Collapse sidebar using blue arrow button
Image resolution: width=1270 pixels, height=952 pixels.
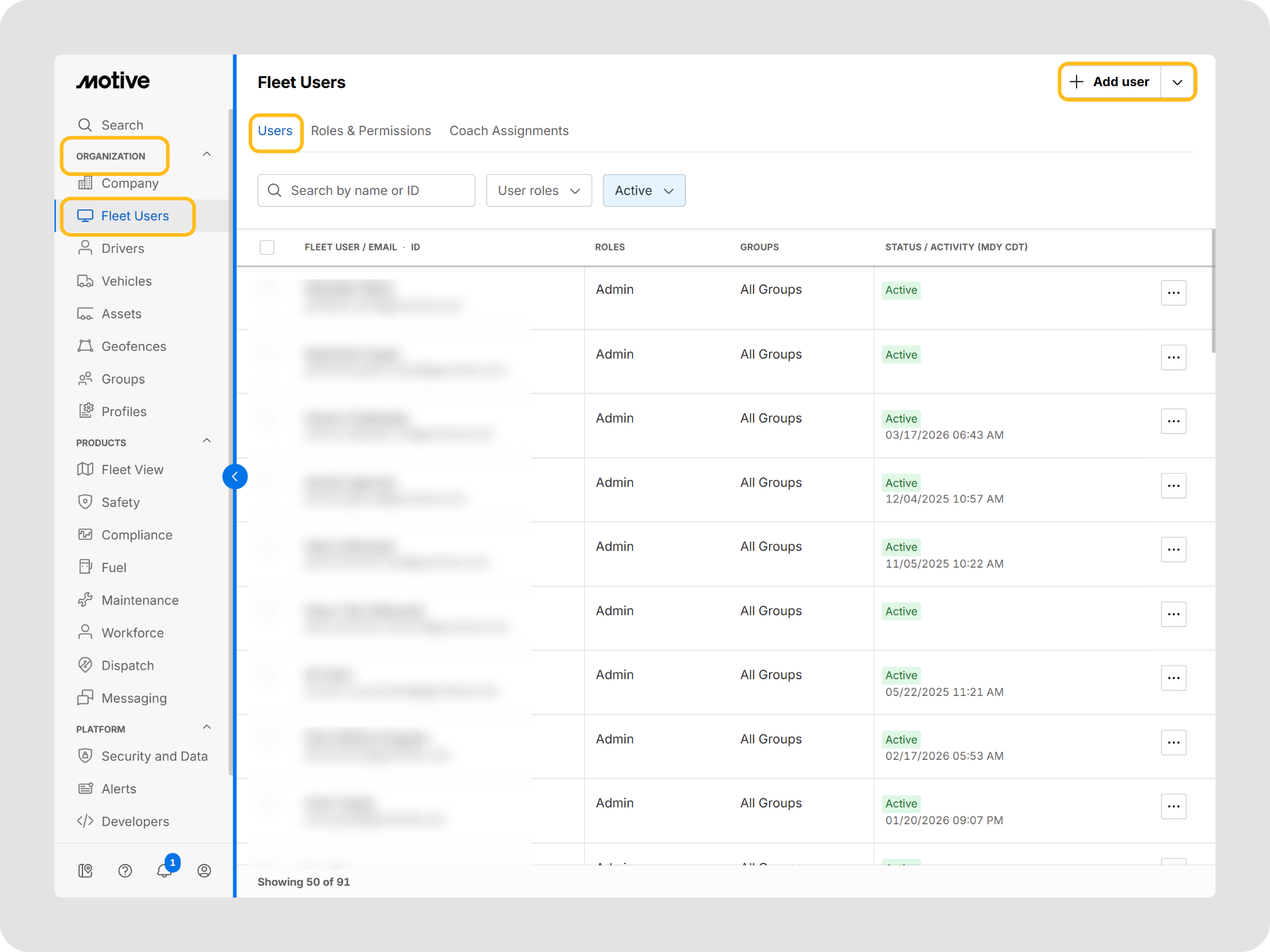point(235,476)
